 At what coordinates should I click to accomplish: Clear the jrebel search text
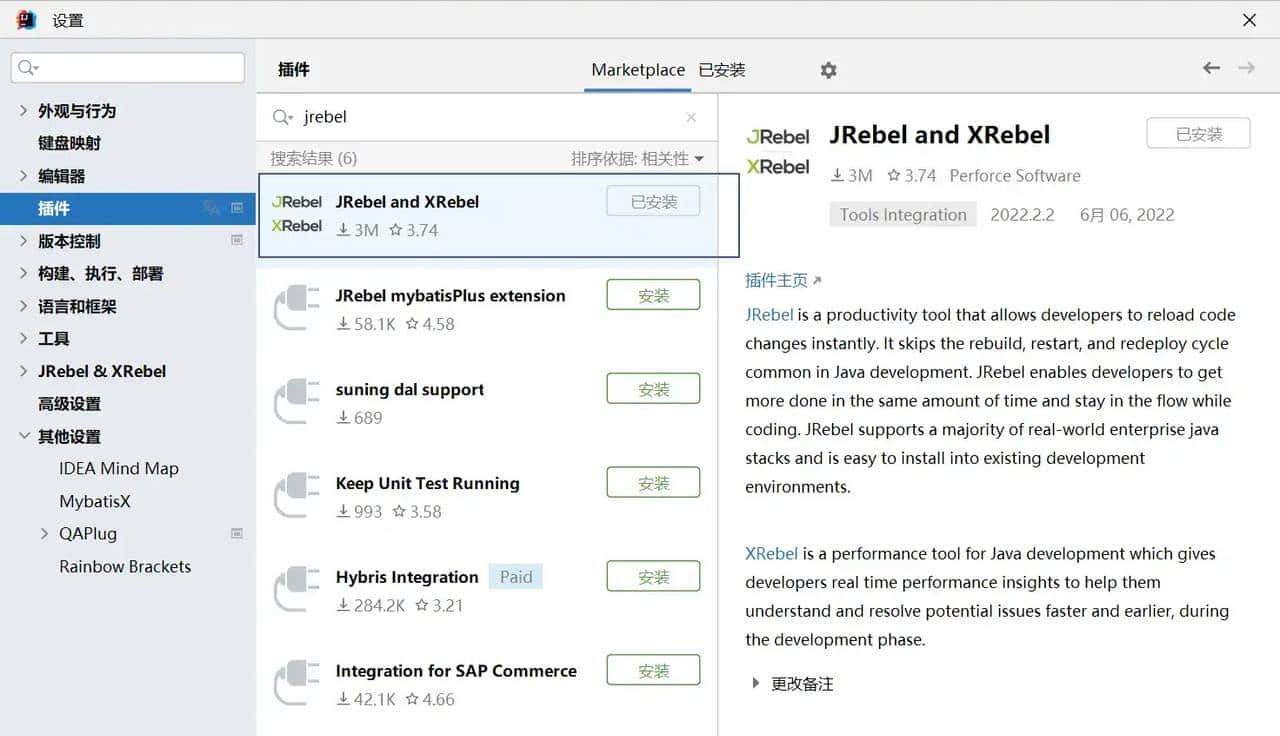(x=691, y=117)
